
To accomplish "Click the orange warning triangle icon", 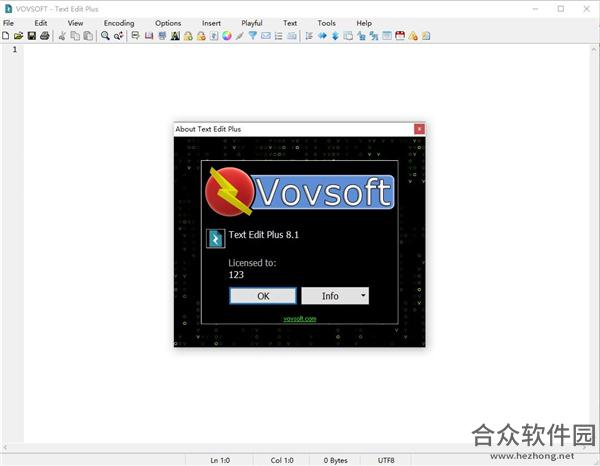I will [x=413, y=36].
